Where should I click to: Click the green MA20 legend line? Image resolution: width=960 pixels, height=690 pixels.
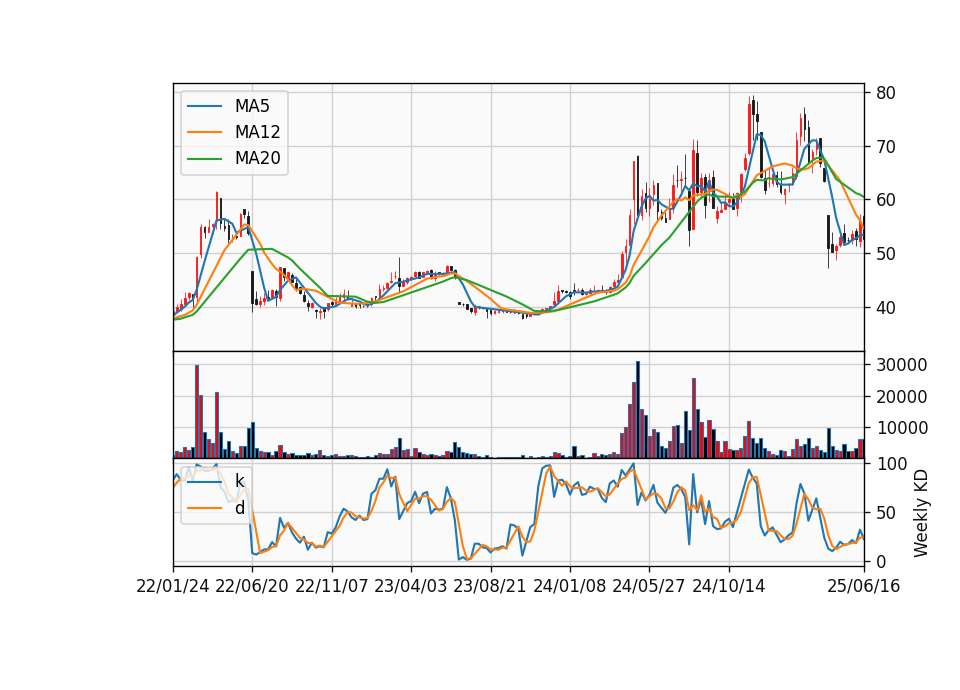pos(204,158)
